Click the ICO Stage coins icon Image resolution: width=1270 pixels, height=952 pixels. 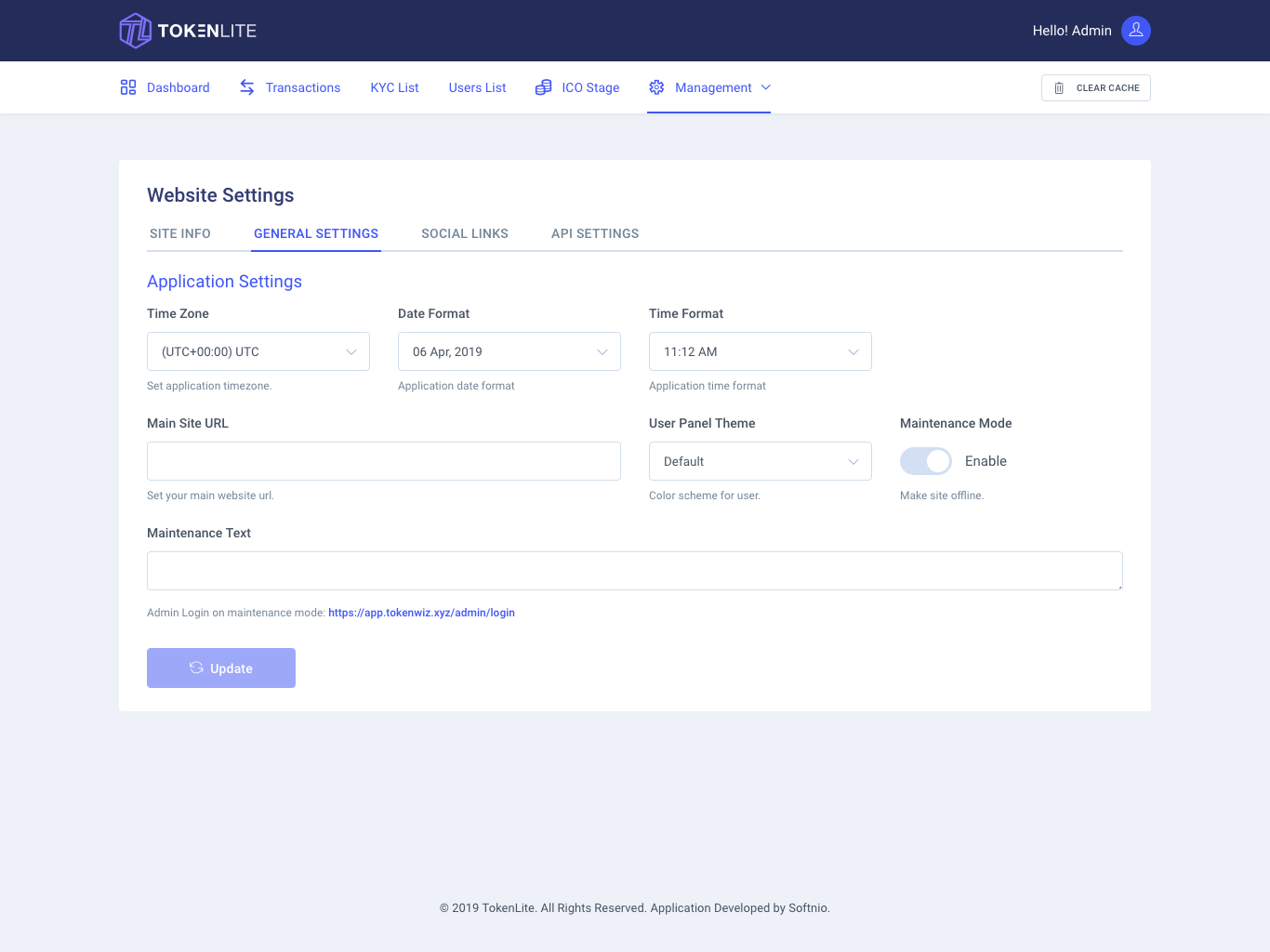(544, 87)
